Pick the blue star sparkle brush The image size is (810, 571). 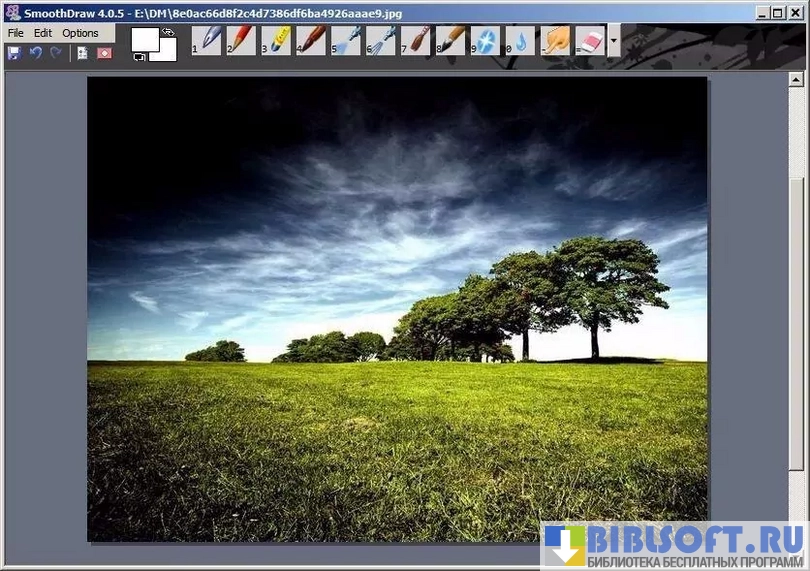click(486, 40)
